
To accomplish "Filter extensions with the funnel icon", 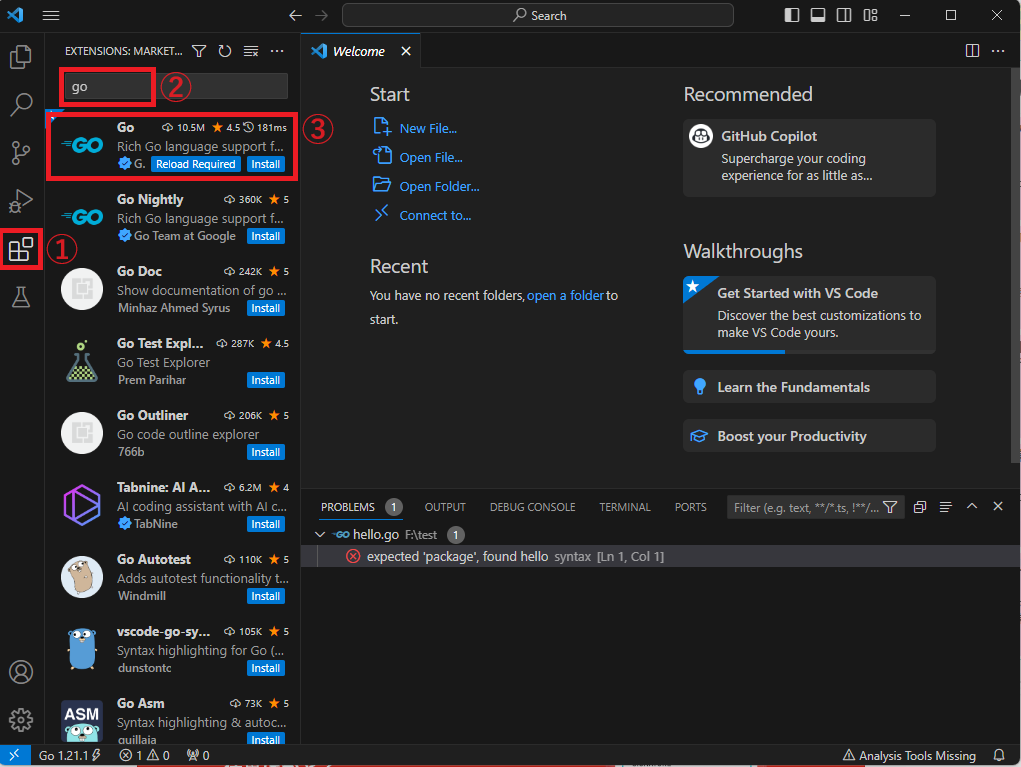I will tap(199, 51).
